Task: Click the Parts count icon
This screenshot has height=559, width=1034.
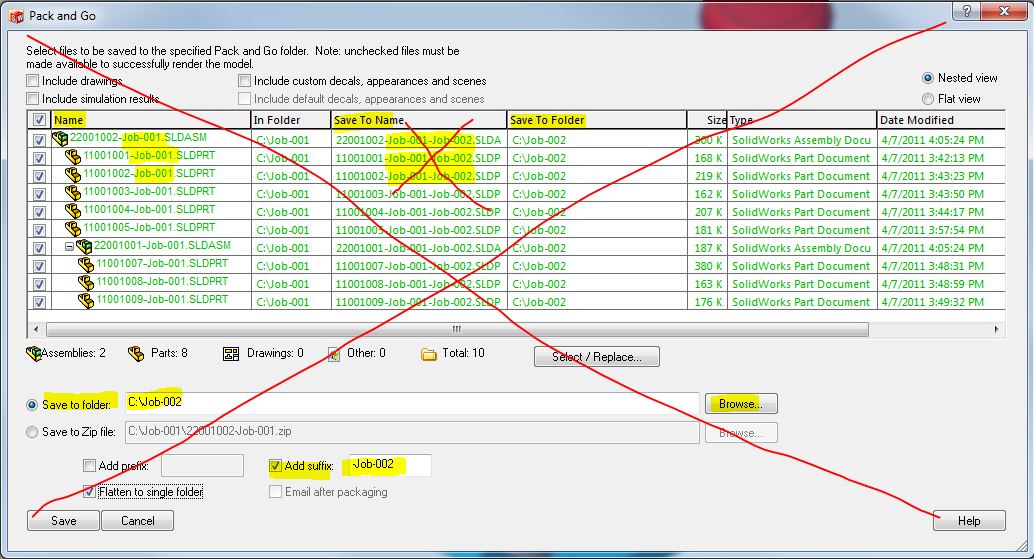Action: coord(136,354)
